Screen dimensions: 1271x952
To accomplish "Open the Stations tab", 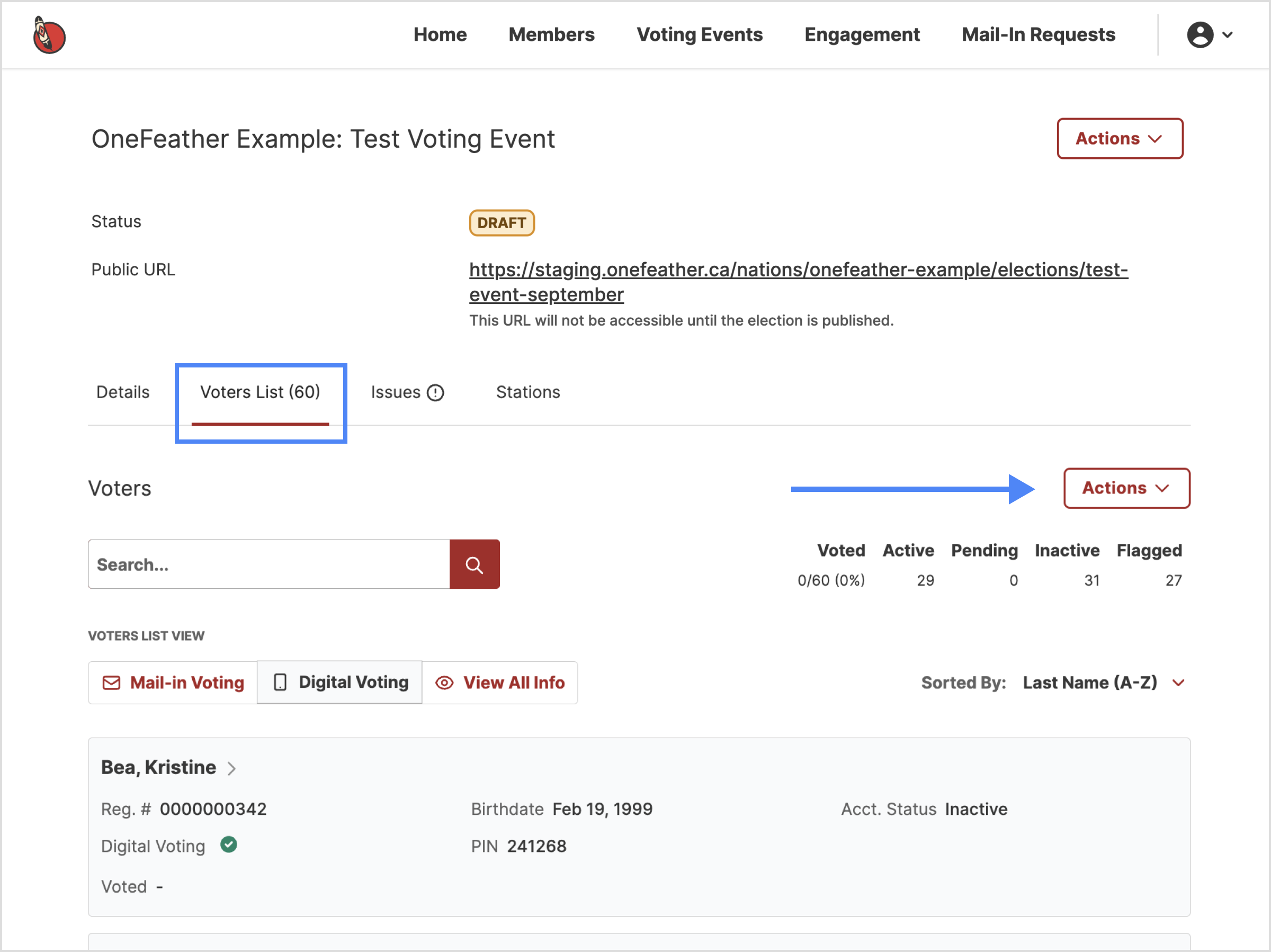I will tap(528, 392).
